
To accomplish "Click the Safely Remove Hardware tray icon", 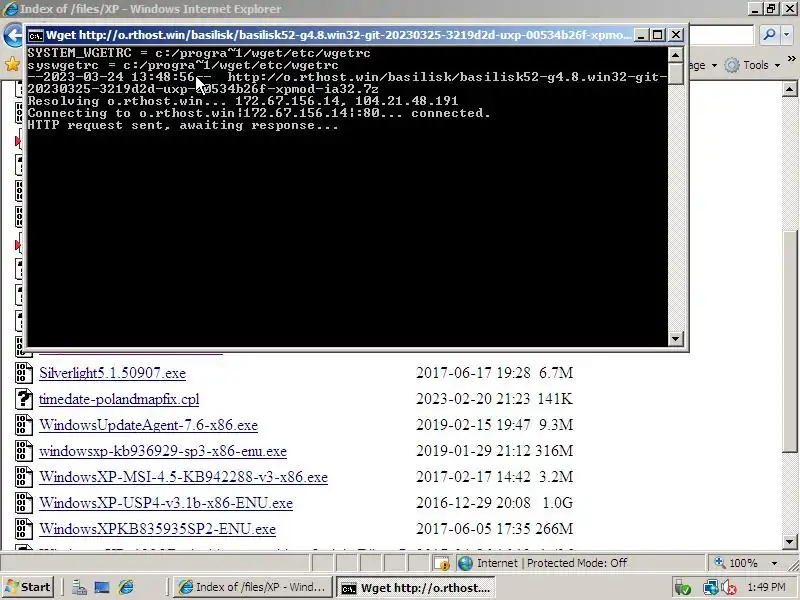I will pos(682,588).
